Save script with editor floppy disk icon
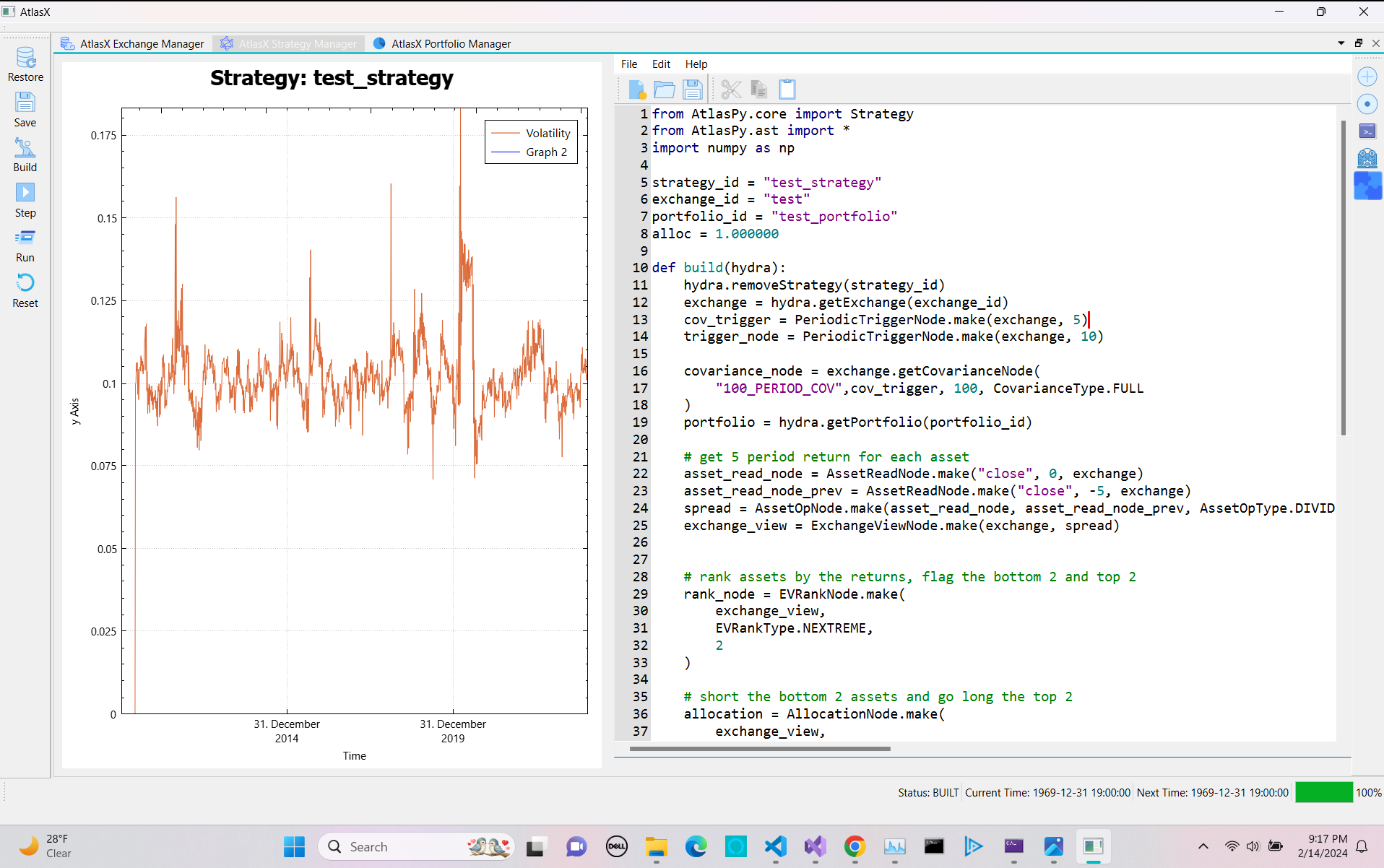 tap(693, 90)
